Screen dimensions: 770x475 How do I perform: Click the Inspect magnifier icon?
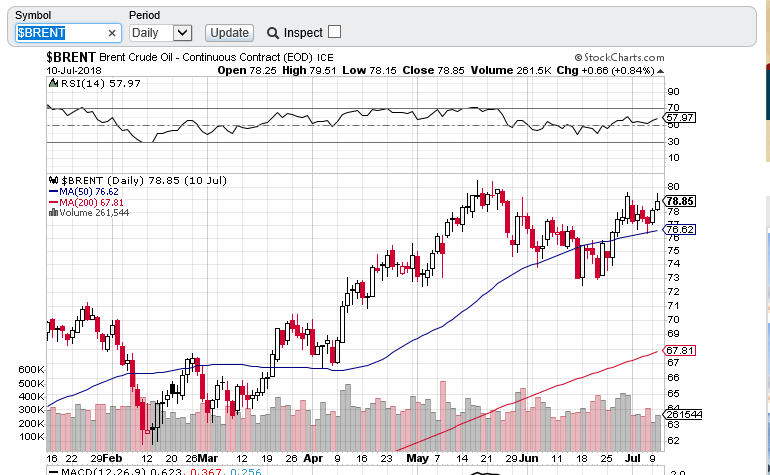(x=273, y=33)
